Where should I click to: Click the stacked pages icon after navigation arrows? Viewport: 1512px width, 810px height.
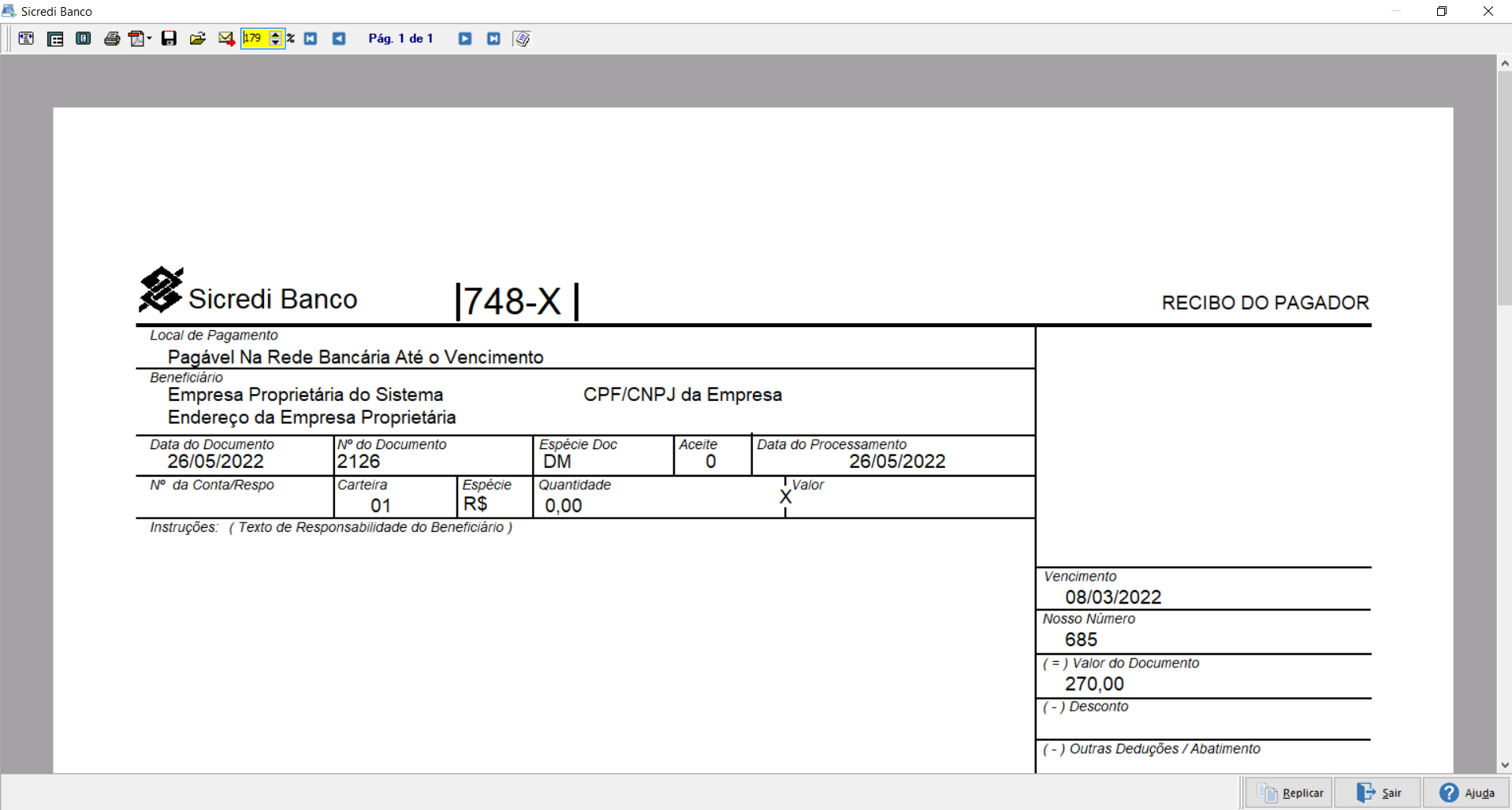point(522,39)
